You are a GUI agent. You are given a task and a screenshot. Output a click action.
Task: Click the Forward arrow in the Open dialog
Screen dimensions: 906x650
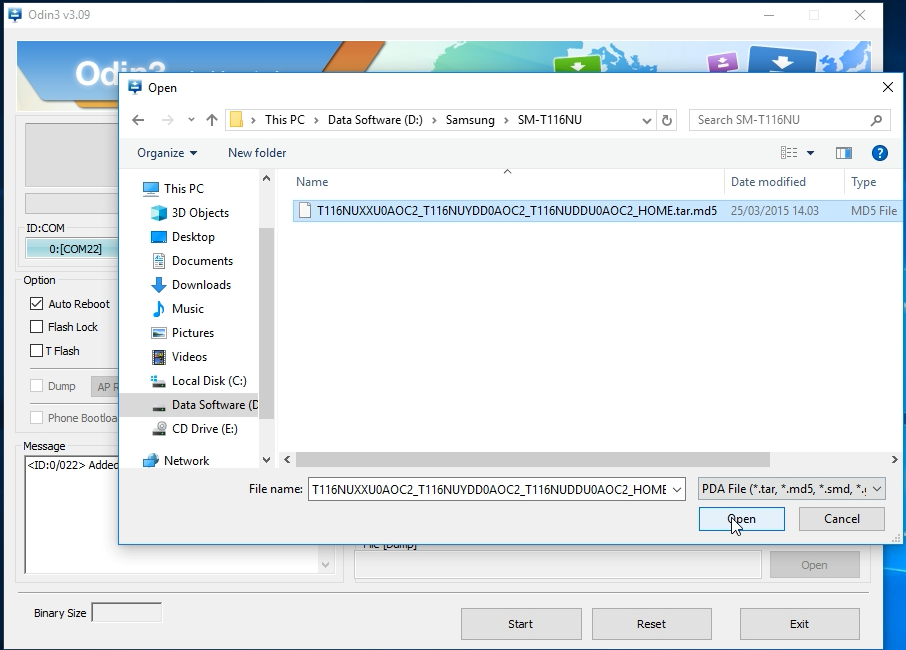click(x=168, y=120)
